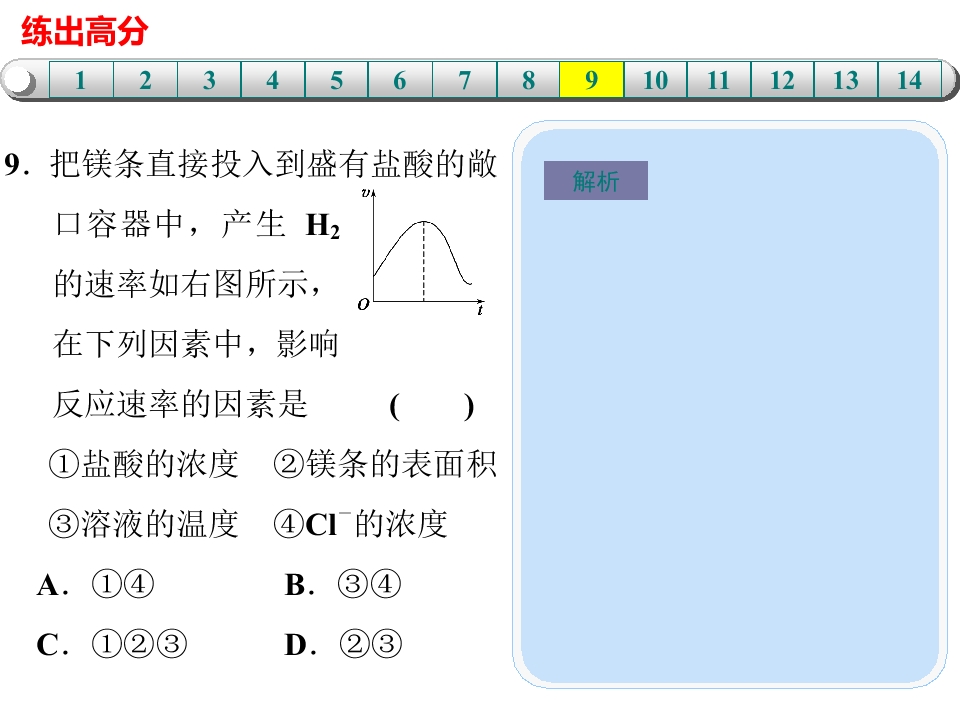Screen dimensions: 960x720
Task: Click statement ①盐酸的浓度
Action: tap(143, 464)
